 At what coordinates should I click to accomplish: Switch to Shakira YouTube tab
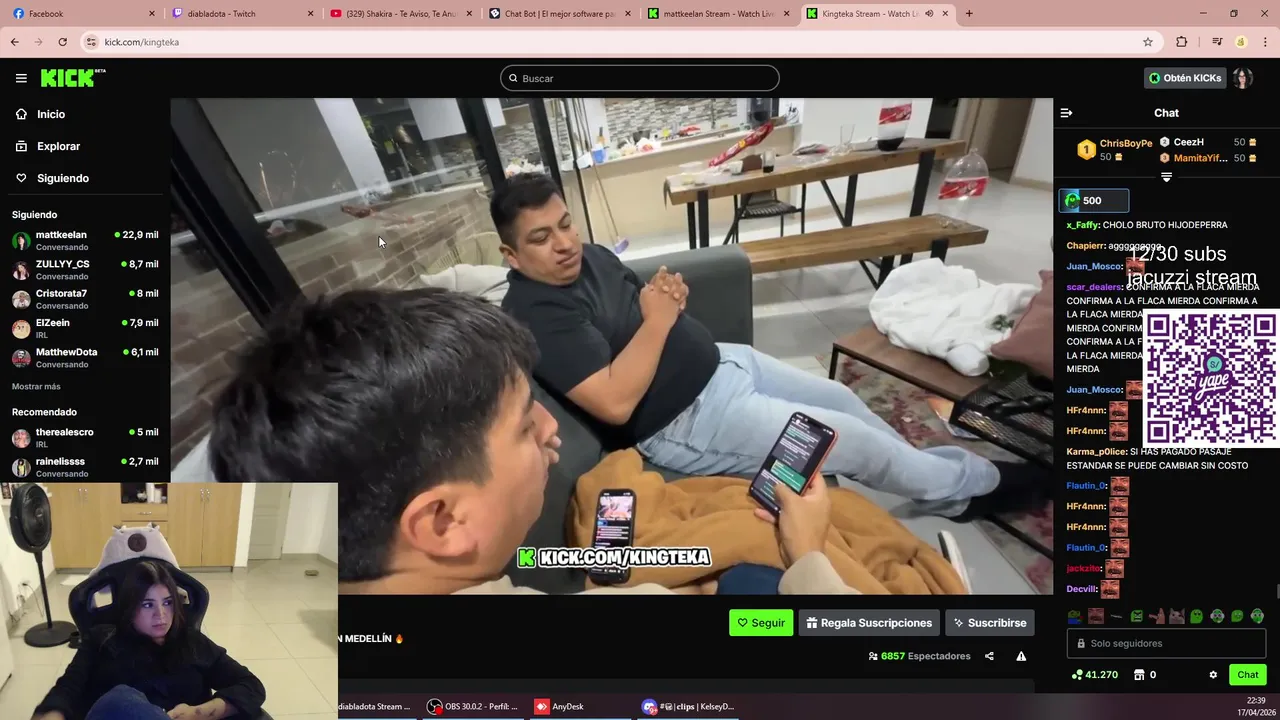(x=402, y=14)
